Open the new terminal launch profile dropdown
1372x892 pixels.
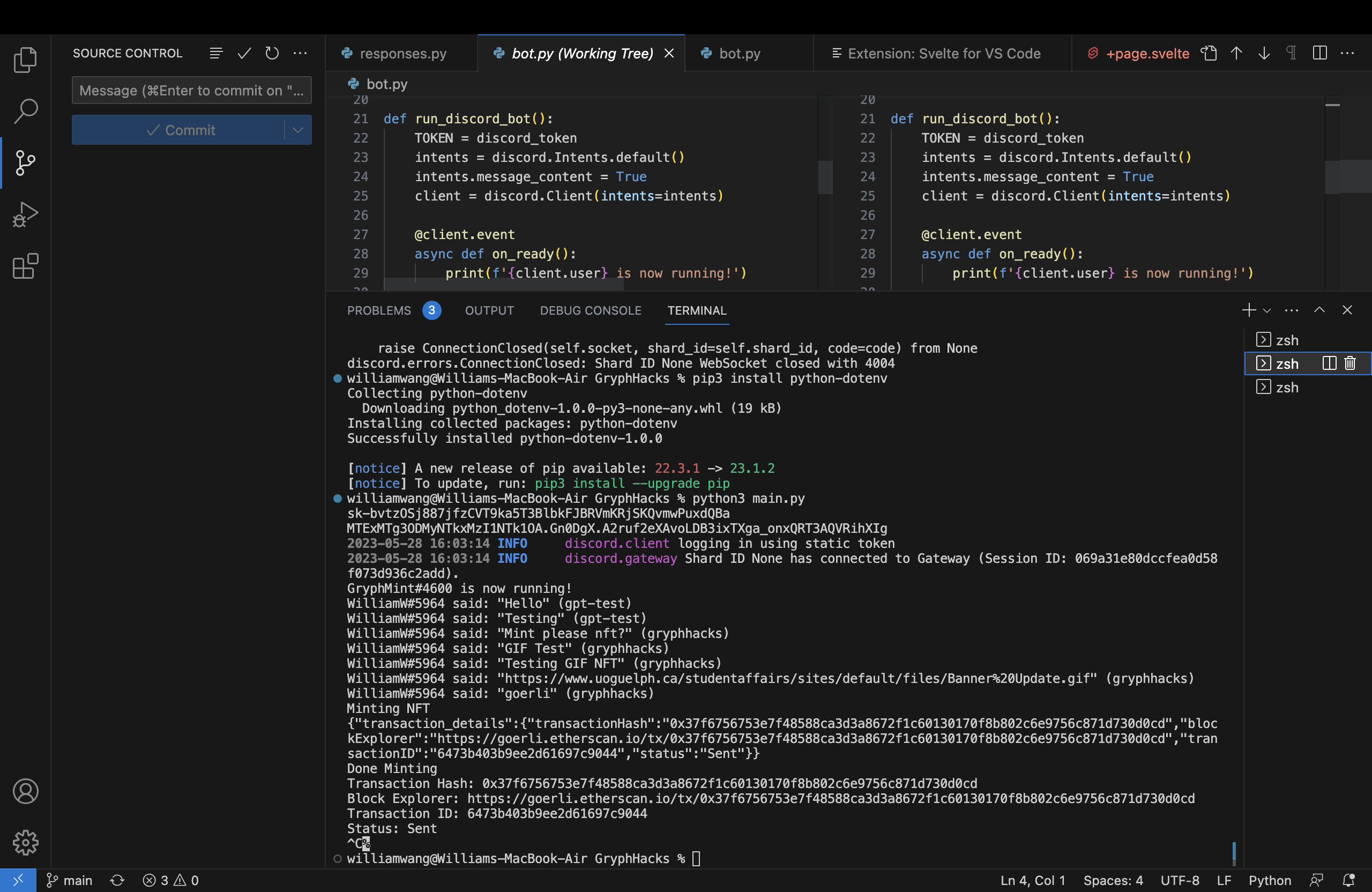[1267, 311]
